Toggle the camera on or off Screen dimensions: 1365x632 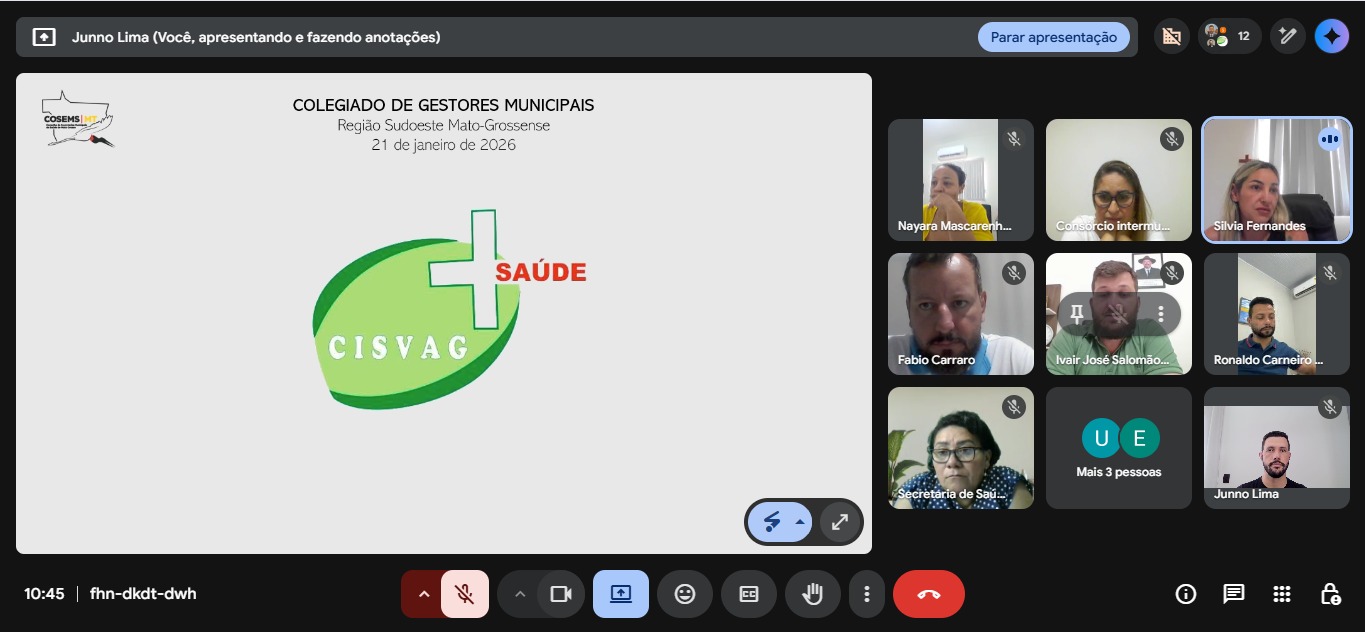(561, 594)
